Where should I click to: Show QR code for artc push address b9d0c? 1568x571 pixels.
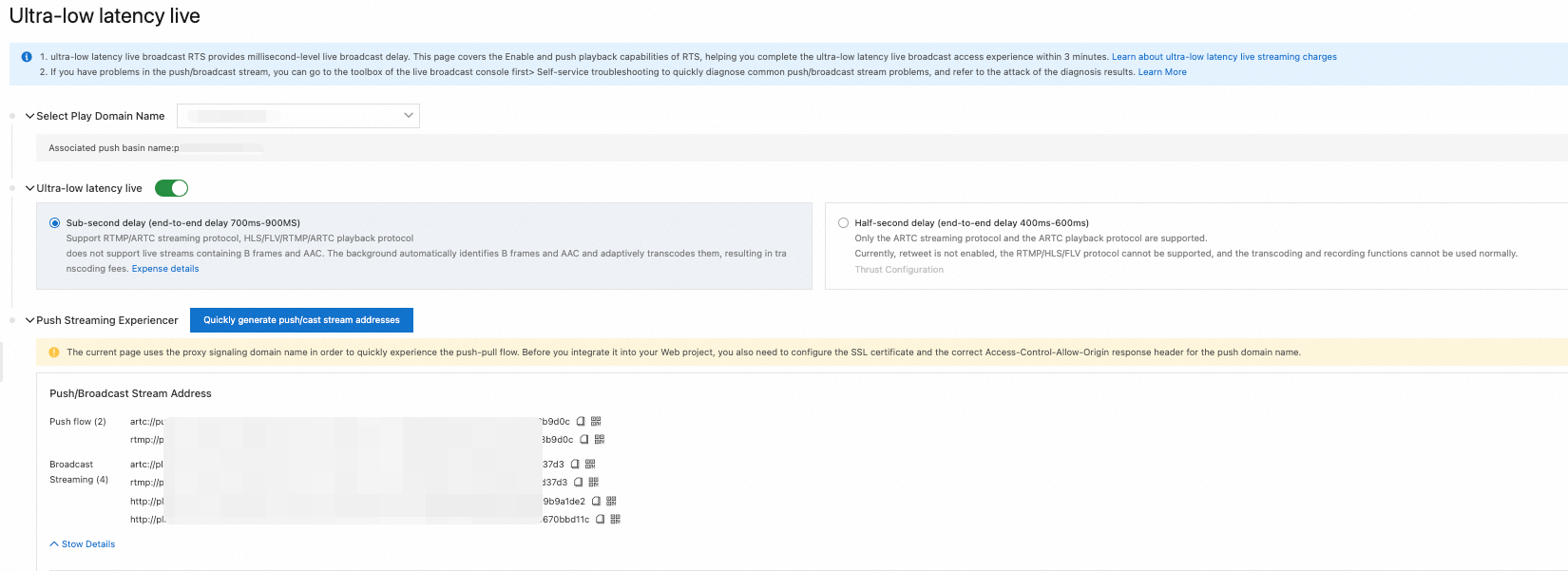pos(596,422)
